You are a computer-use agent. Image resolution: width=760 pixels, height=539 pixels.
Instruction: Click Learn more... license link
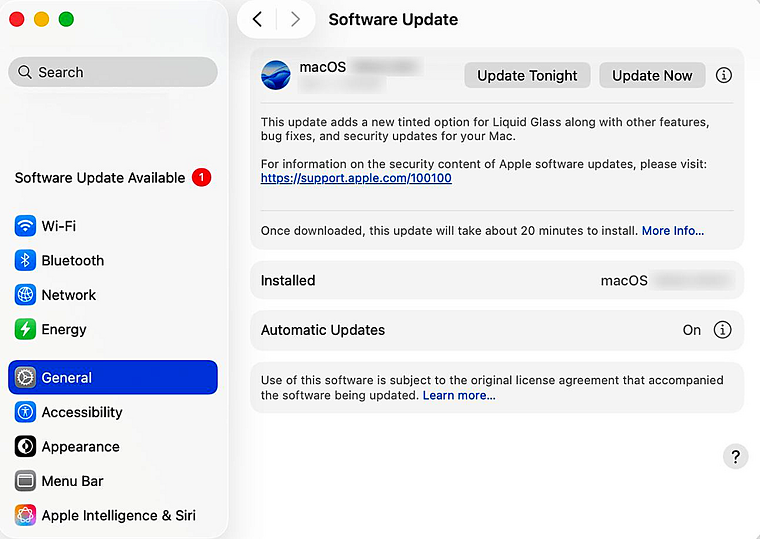coord(459,396)
